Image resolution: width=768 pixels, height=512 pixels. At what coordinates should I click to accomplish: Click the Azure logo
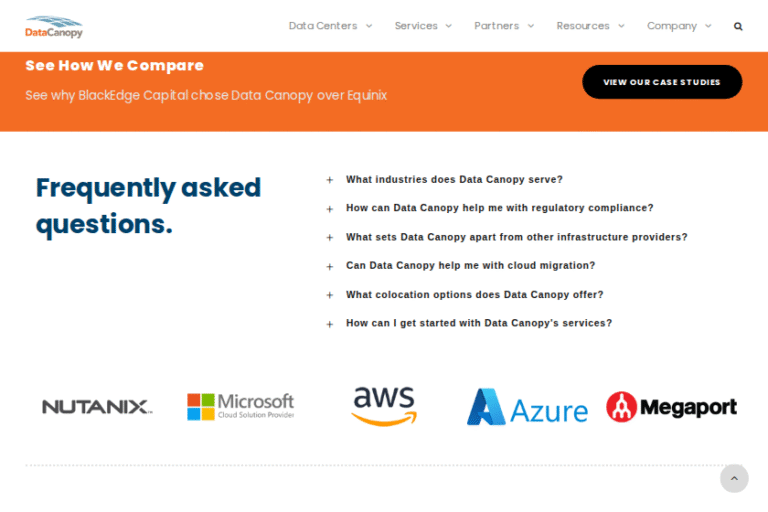(527, 407)
